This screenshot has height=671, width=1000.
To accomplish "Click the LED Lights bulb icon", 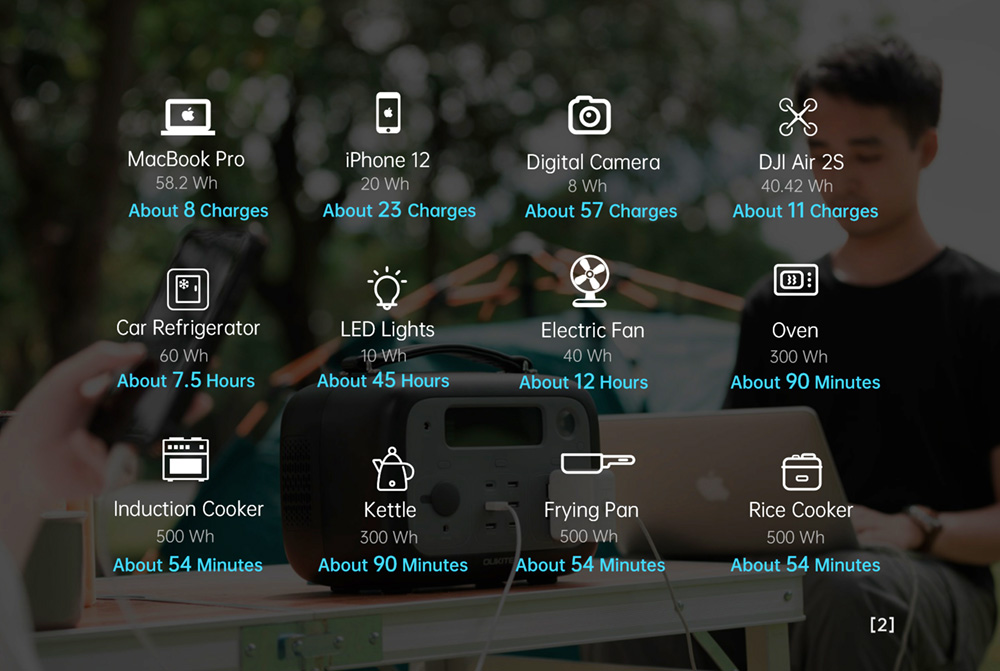I will [387, 288].
